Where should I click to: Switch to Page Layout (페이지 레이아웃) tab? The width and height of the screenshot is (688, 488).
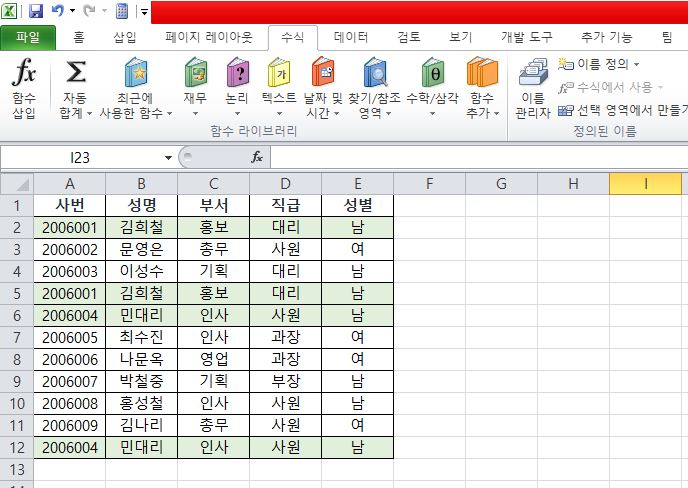[x=209, y=37]
